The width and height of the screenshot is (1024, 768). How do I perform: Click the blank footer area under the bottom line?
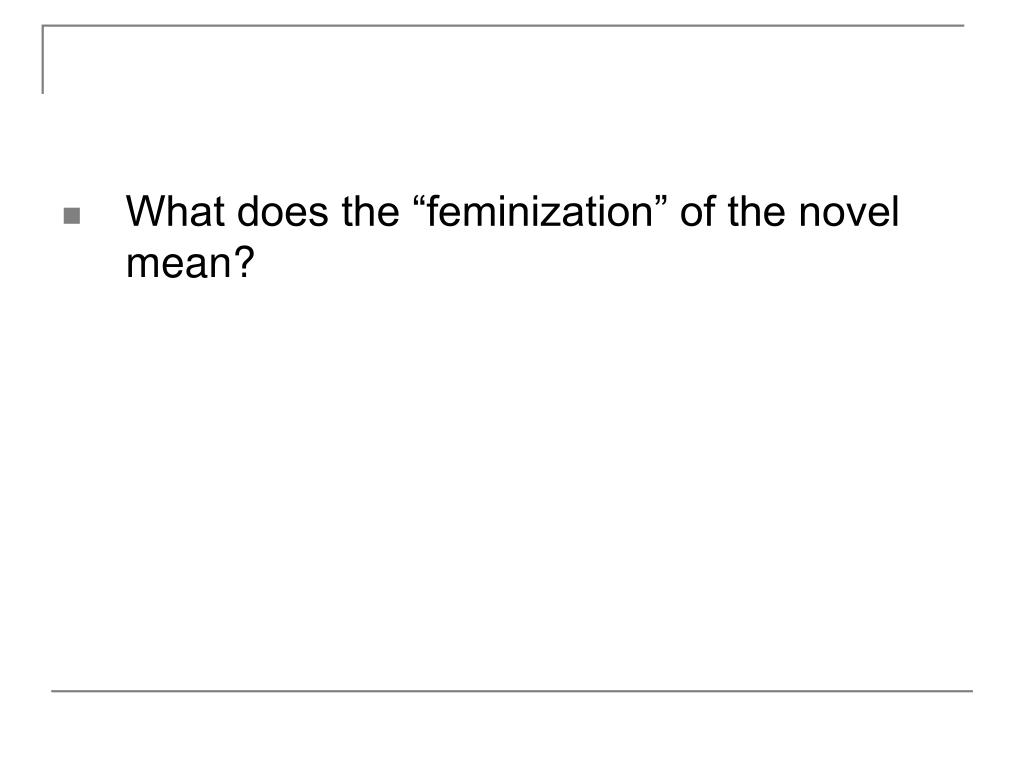[x=512, y=729]
